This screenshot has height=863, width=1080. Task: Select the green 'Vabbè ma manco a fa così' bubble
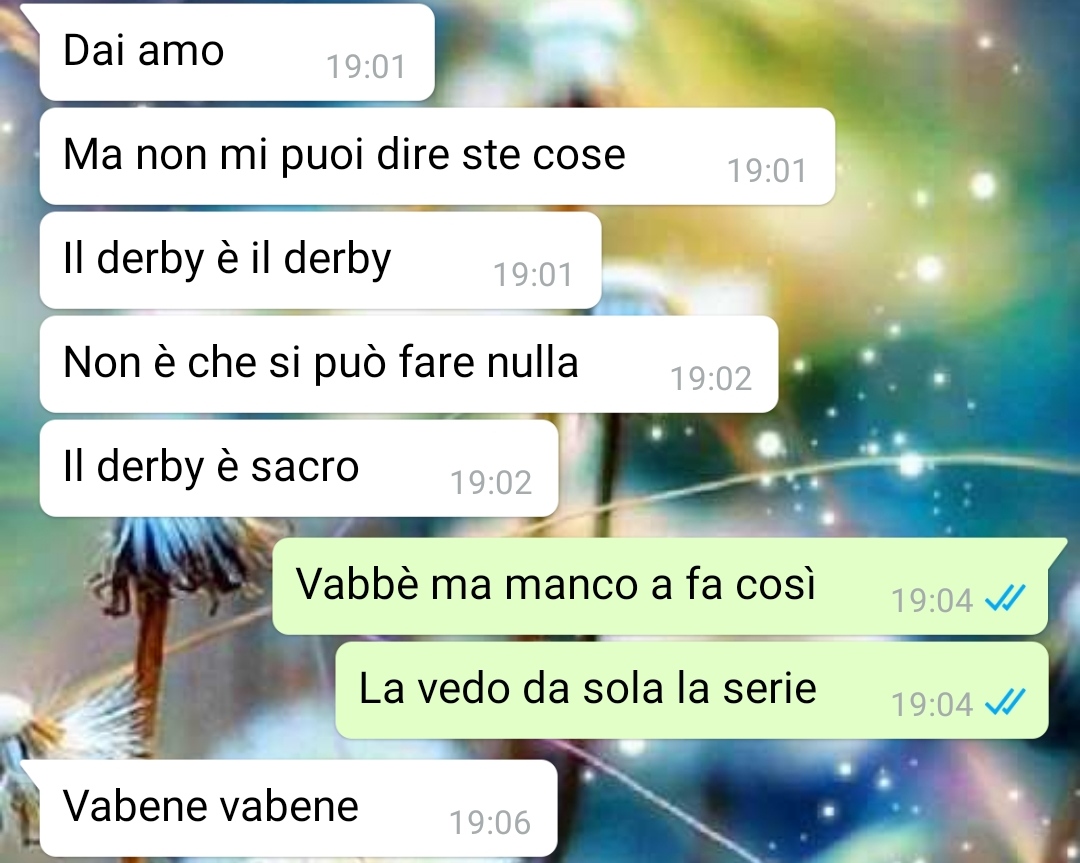(661, 586)
